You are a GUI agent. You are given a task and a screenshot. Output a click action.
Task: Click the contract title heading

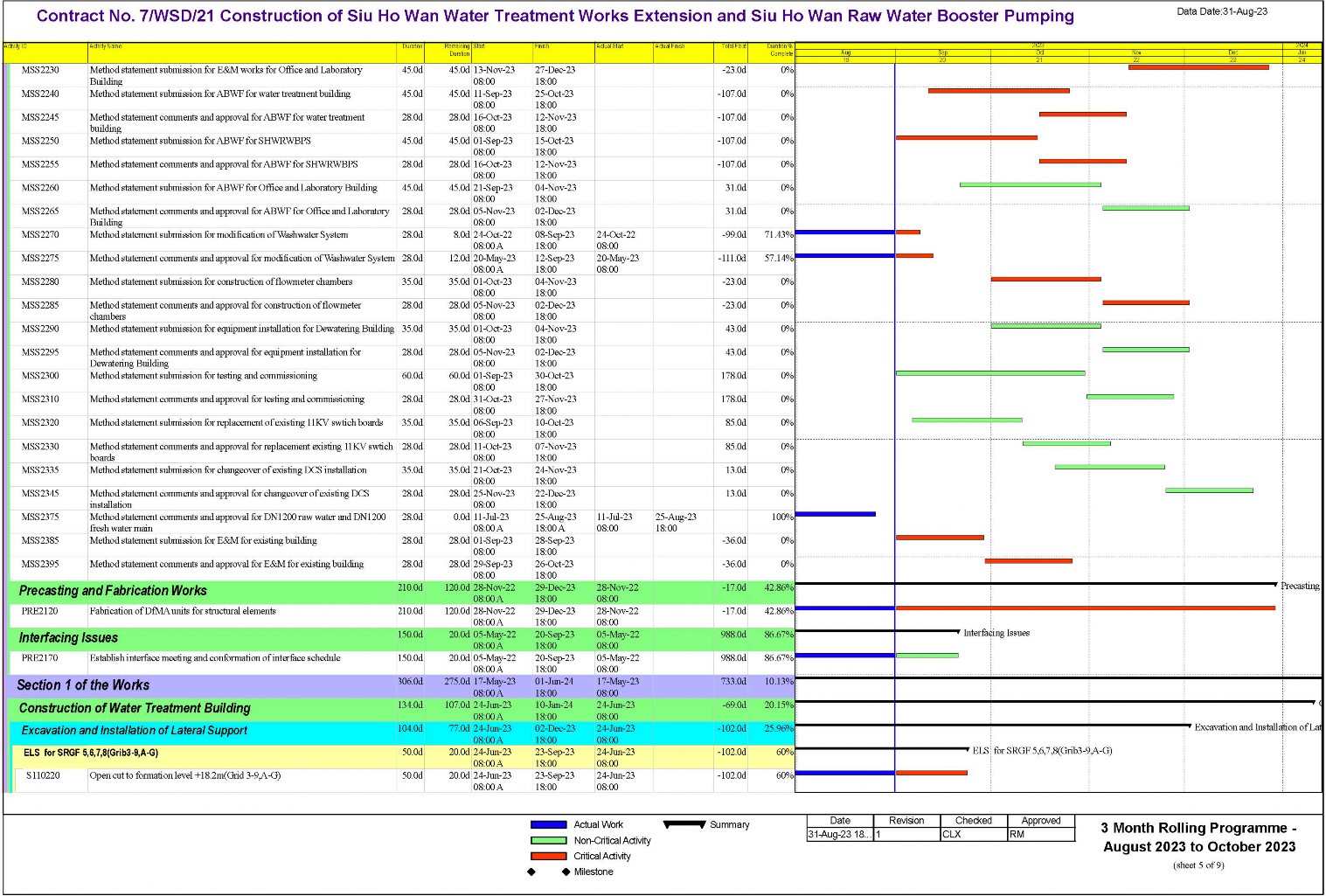(x=555, y=16)
